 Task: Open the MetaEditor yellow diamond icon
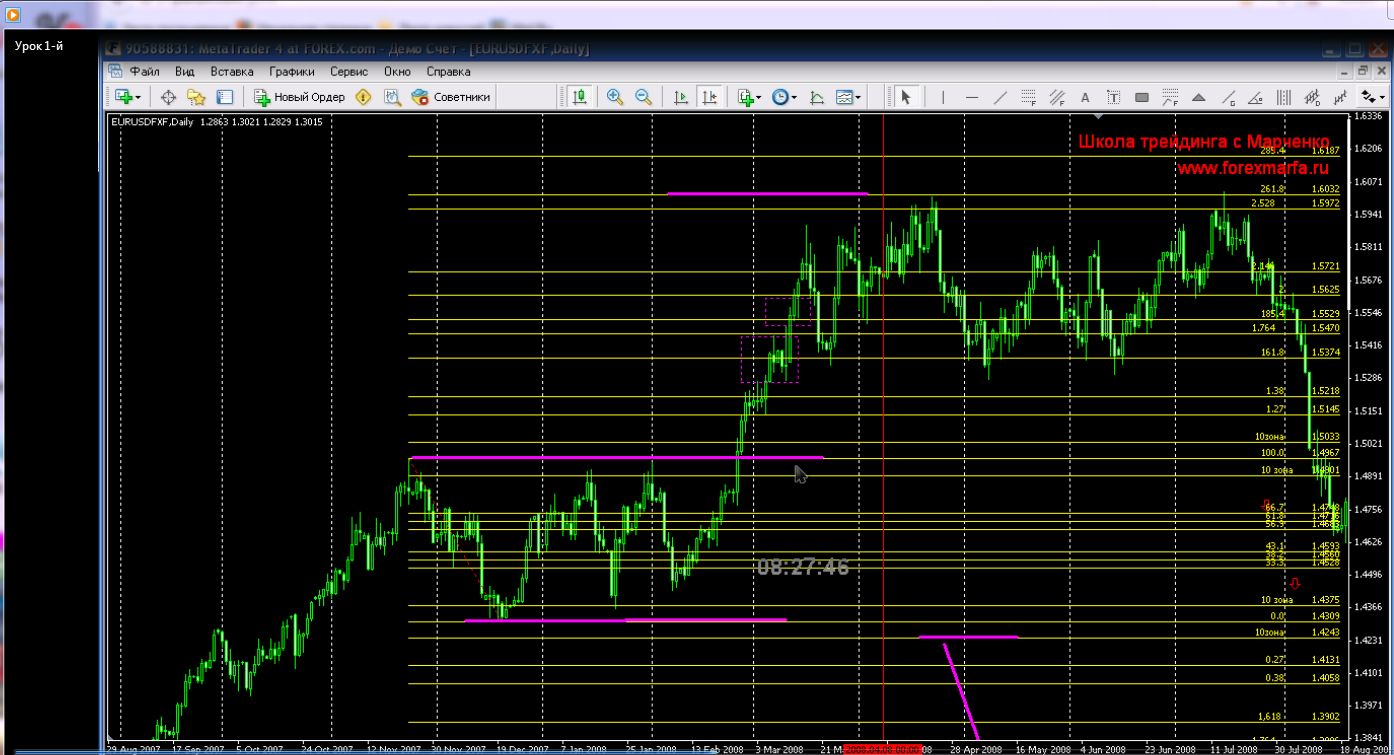point(363,97)
